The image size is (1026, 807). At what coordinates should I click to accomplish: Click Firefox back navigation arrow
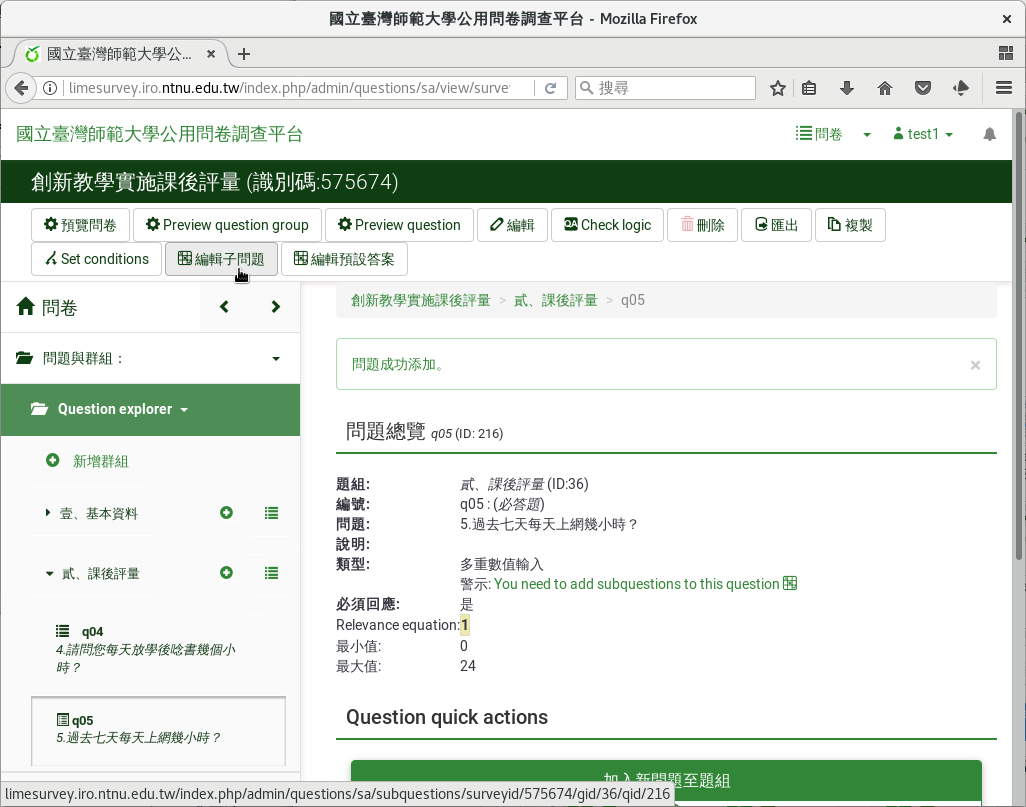(x=21, y=88)
